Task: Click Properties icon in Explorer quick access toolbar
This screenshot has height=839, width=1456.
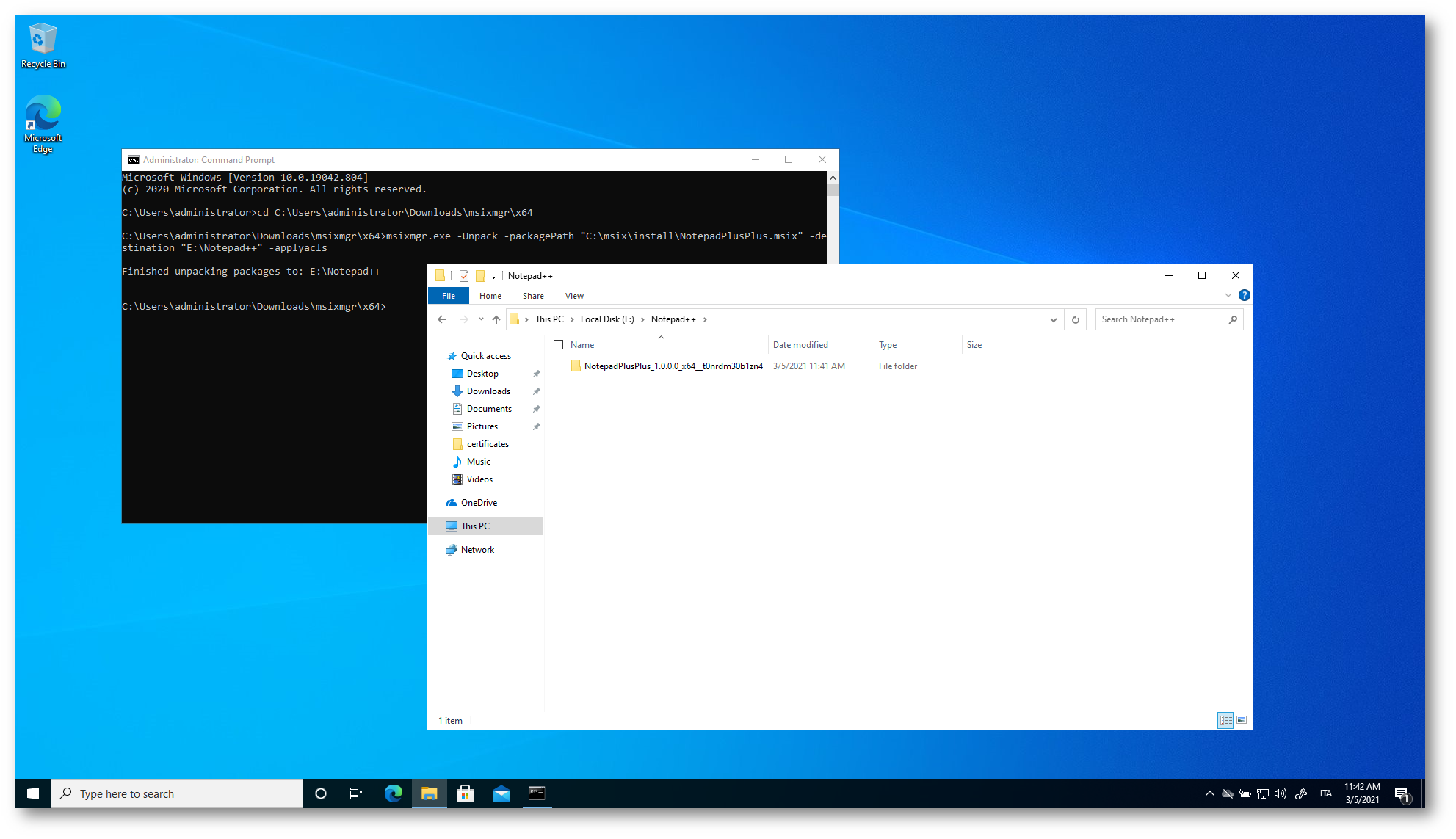Action: [x=464, y=276]
